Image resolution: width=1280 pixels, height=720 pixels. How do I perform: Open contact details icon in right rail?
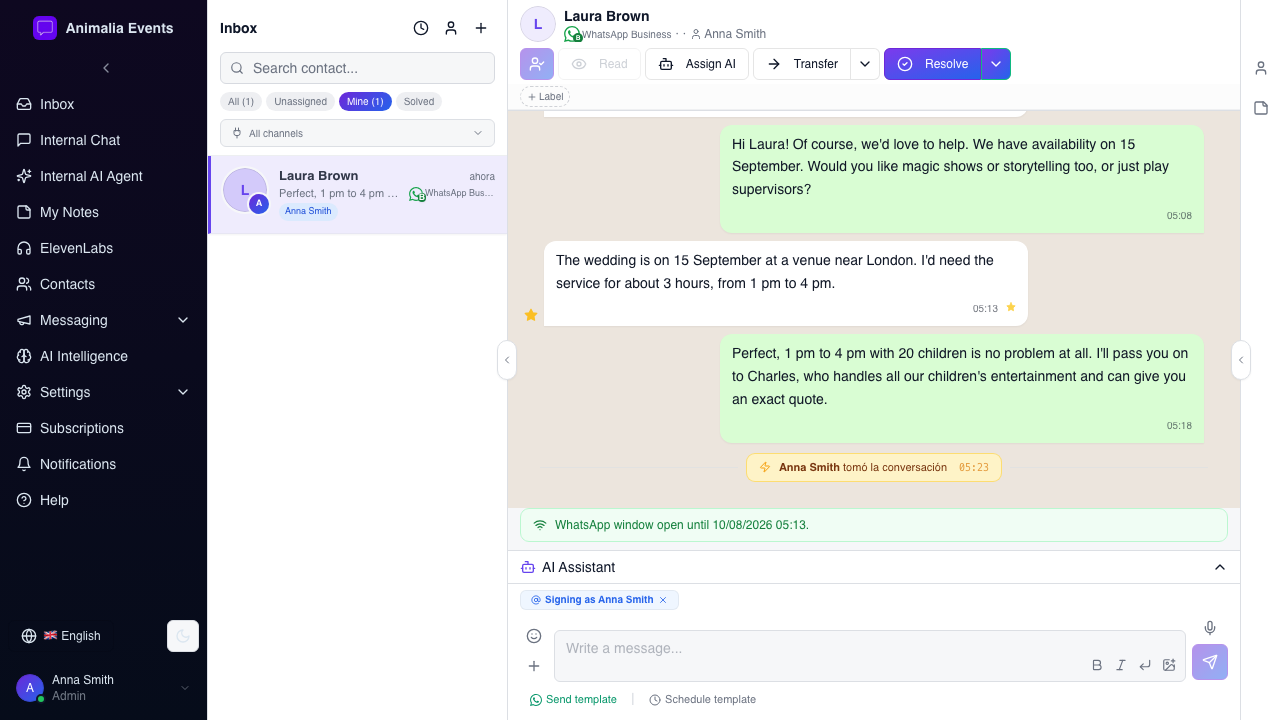[x=1261, y=68]
